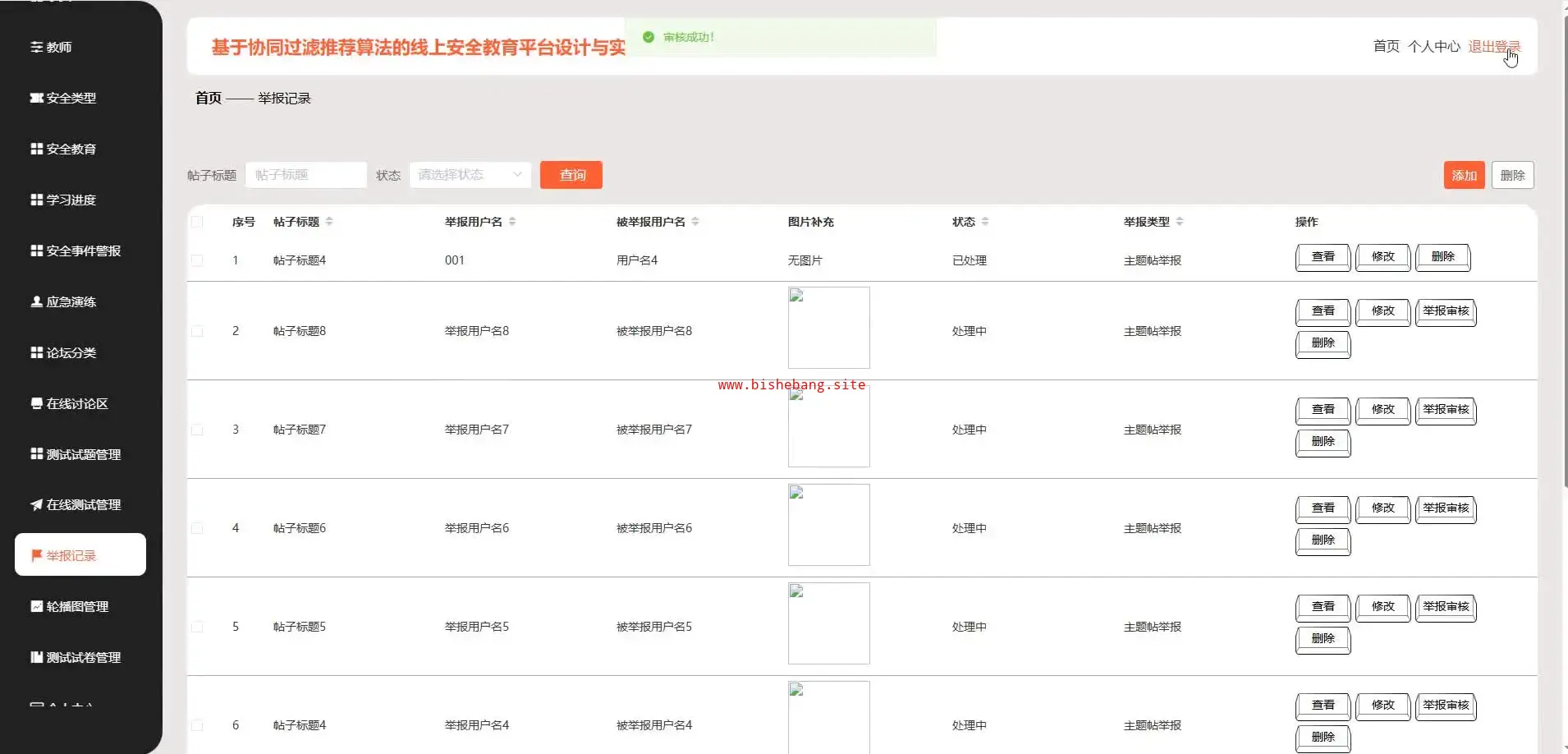Image resolution: width=1568 pixels, height=754 pixels.
Task: Click the 学习进度 grid icon
Action: (x=36, y=200)
